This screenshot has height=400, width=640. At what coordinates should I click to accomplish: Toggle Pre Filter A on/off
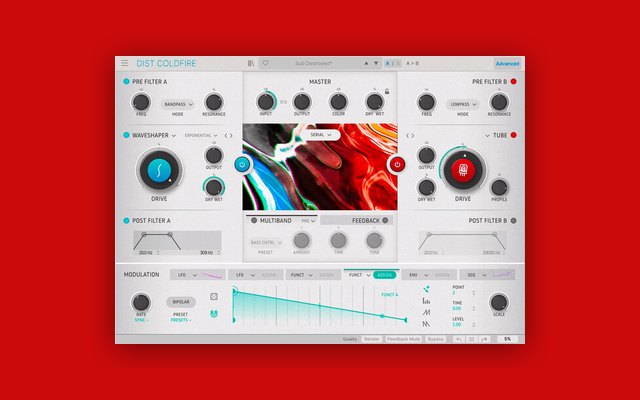tap(127, 82)
